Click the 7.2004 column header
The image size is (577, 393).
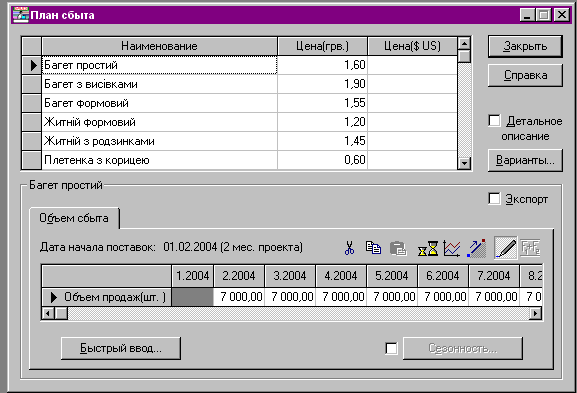pos(494,276)
